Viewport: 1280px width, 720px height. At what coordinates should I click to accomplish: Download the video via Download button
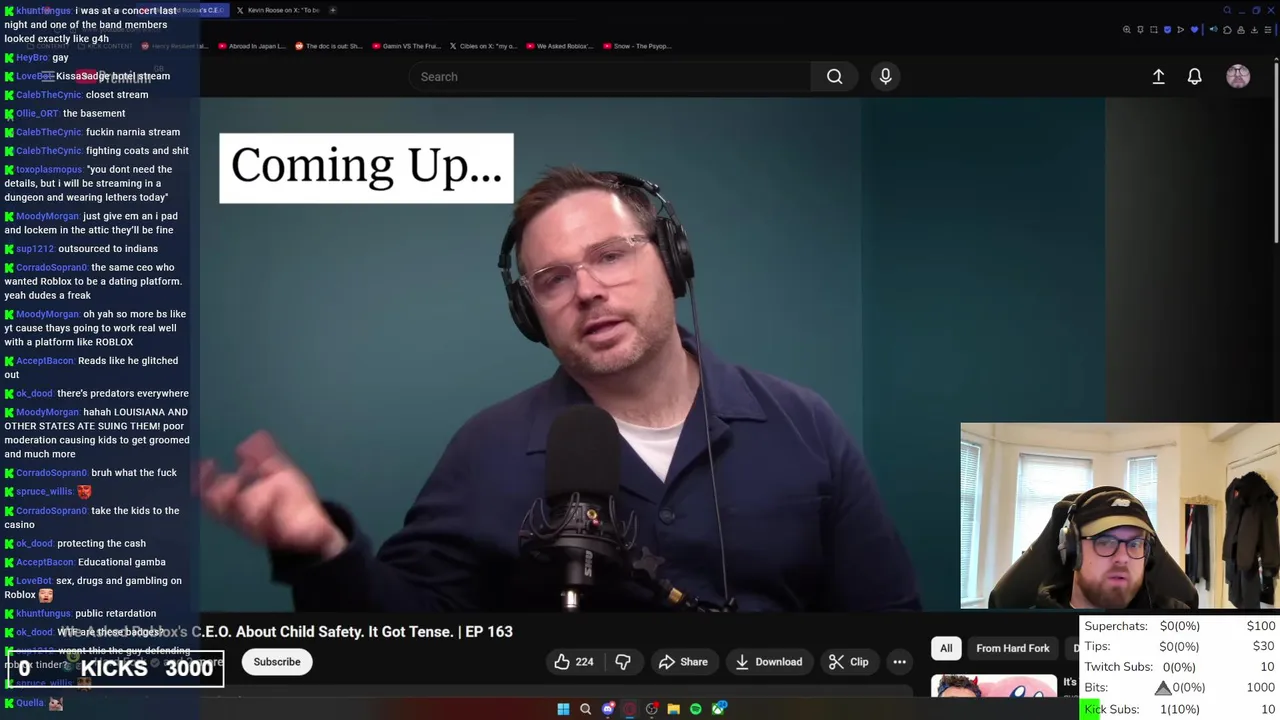pos(768,662)
